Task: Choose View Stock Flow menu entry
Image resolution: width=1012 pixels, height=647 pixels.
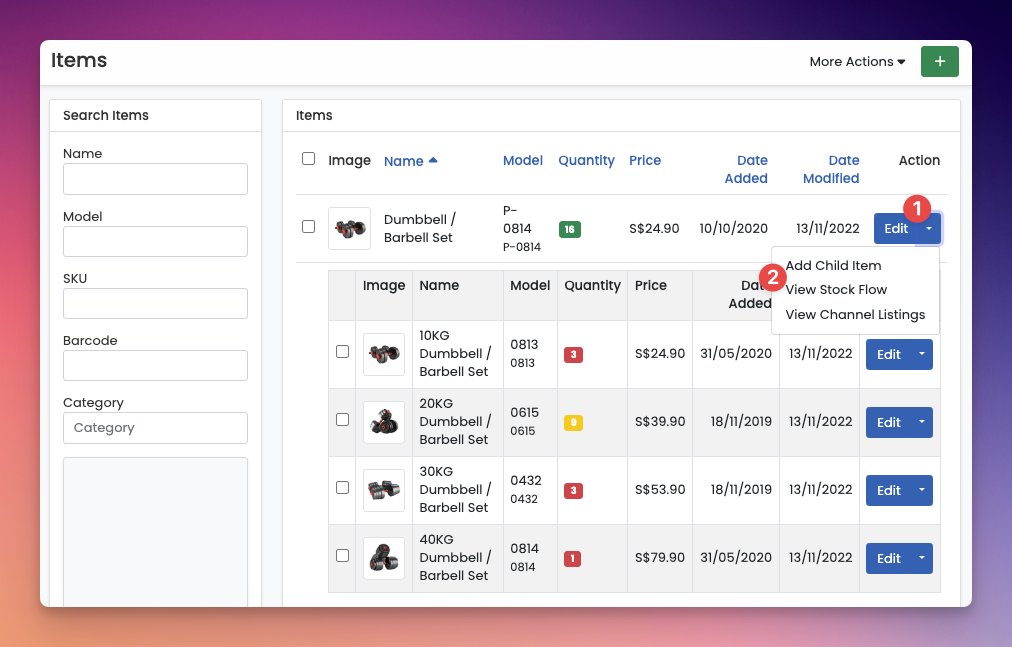Action: pos(836,290)
